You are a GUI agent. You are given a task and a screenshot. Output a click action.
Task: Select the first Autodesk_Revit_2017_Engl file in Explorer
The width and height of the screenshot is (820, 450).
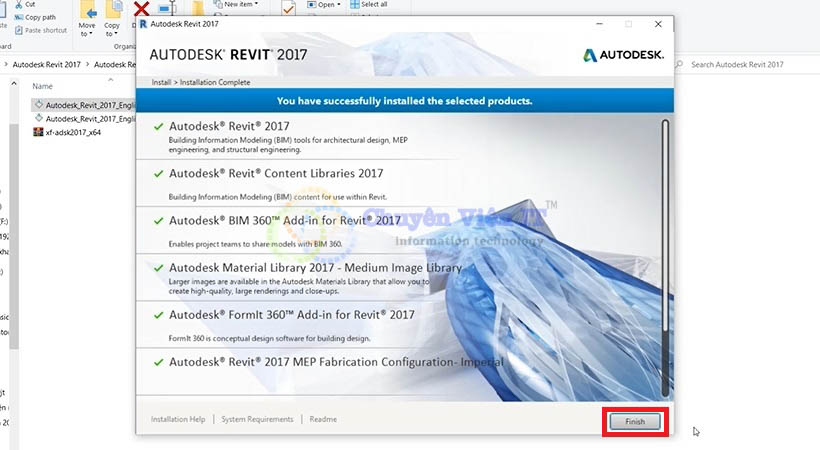[x=84, y=105]
